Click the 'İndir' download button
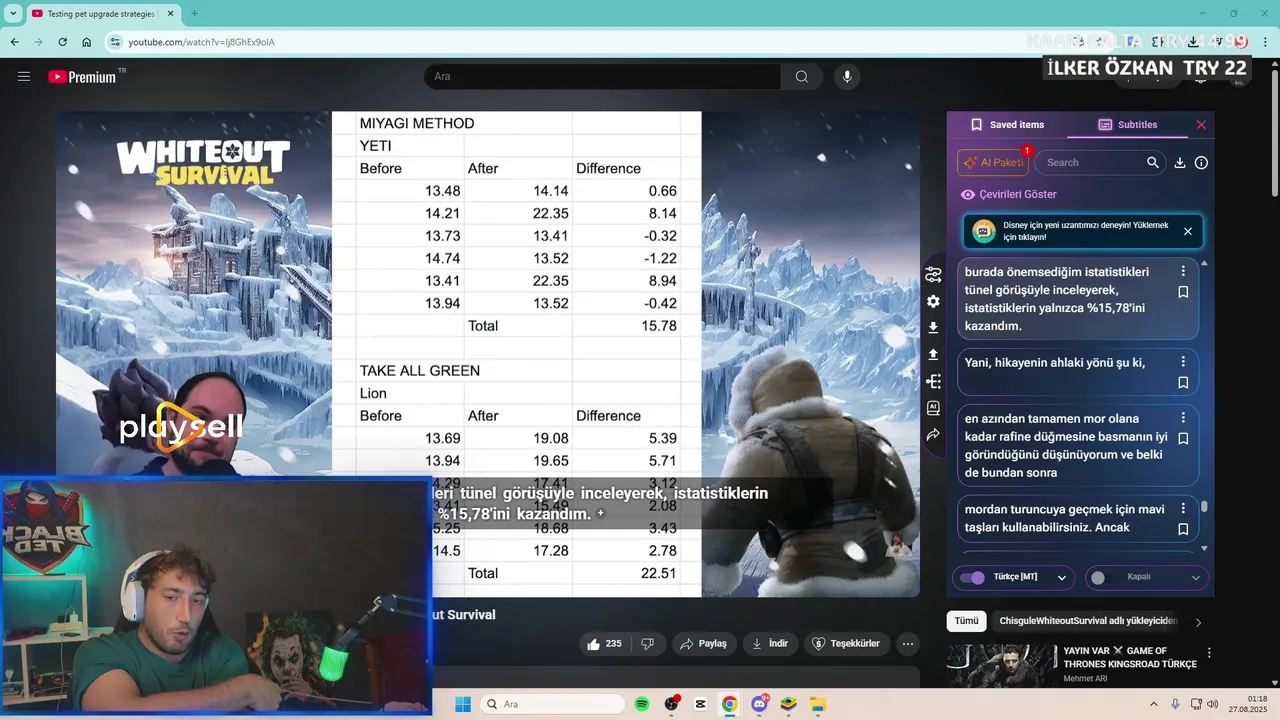The image size is (1280, 720). [770, 644]
